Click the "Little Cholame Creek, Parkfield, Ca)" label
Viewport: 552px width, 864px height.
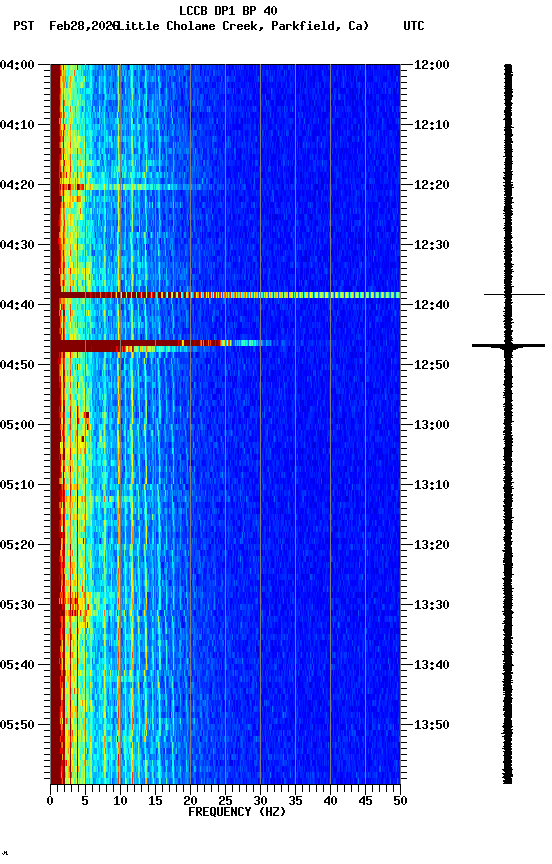243,26
